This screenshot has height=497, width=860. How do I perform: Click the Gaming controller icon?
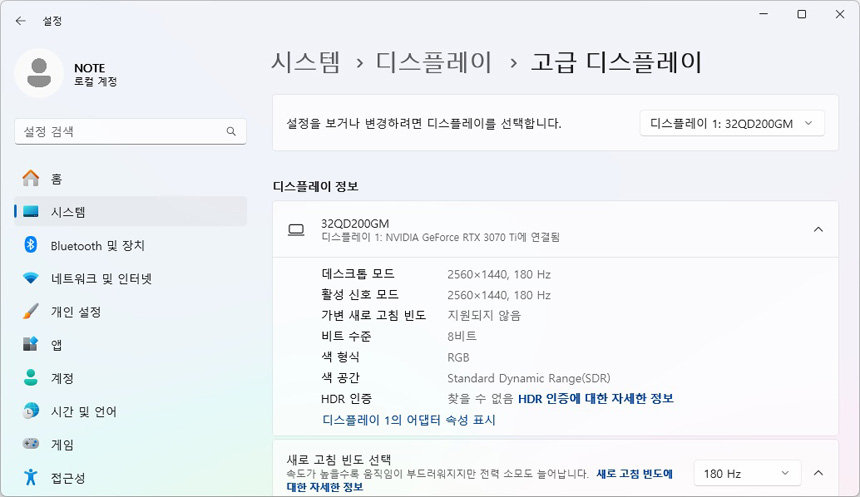pyautogui.click(x=31, y=444)
